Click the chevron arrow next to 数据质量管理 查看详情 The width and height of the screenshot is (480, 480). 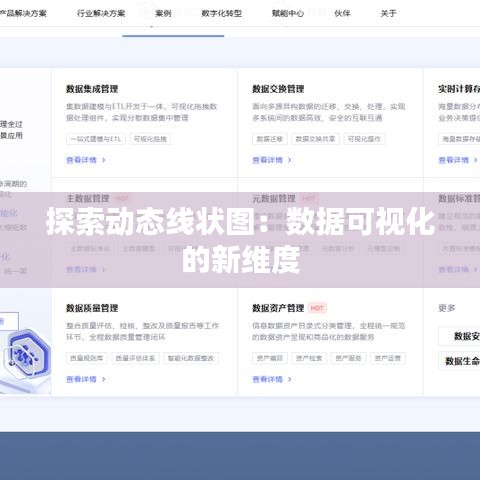(x=104, y=379)
